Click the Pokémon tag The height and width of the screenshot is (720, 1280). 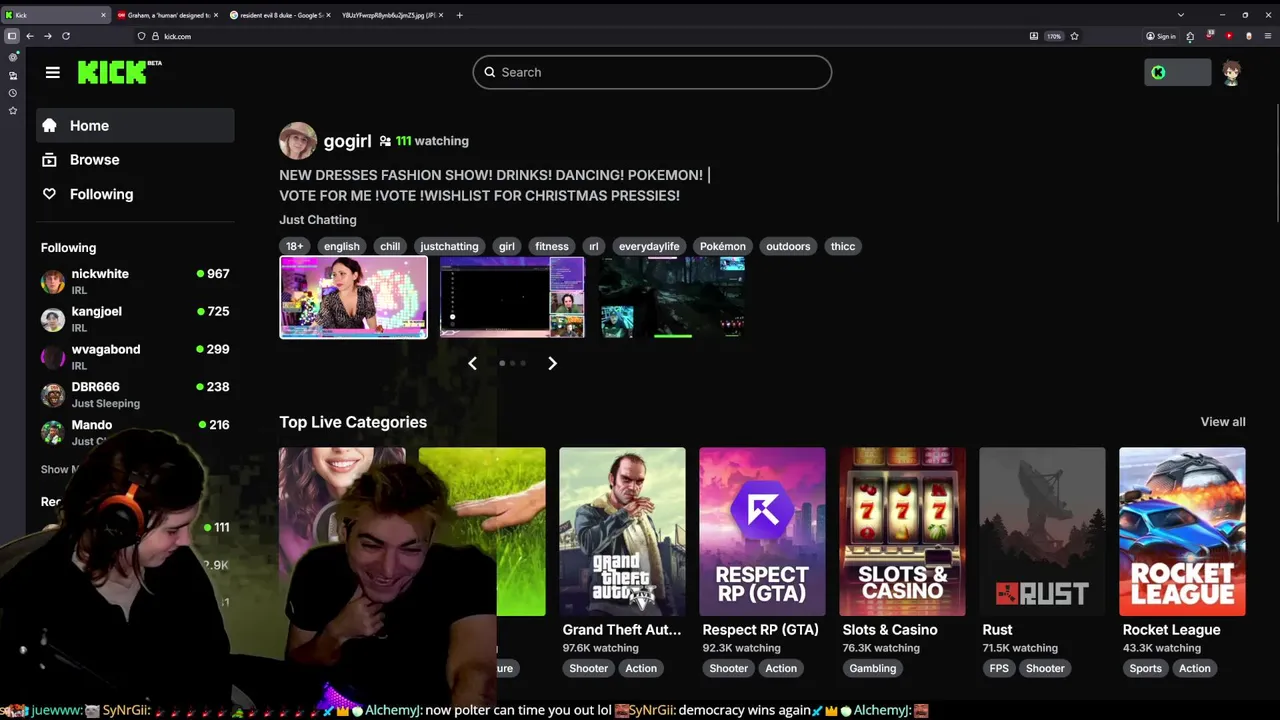pos(723,246)
